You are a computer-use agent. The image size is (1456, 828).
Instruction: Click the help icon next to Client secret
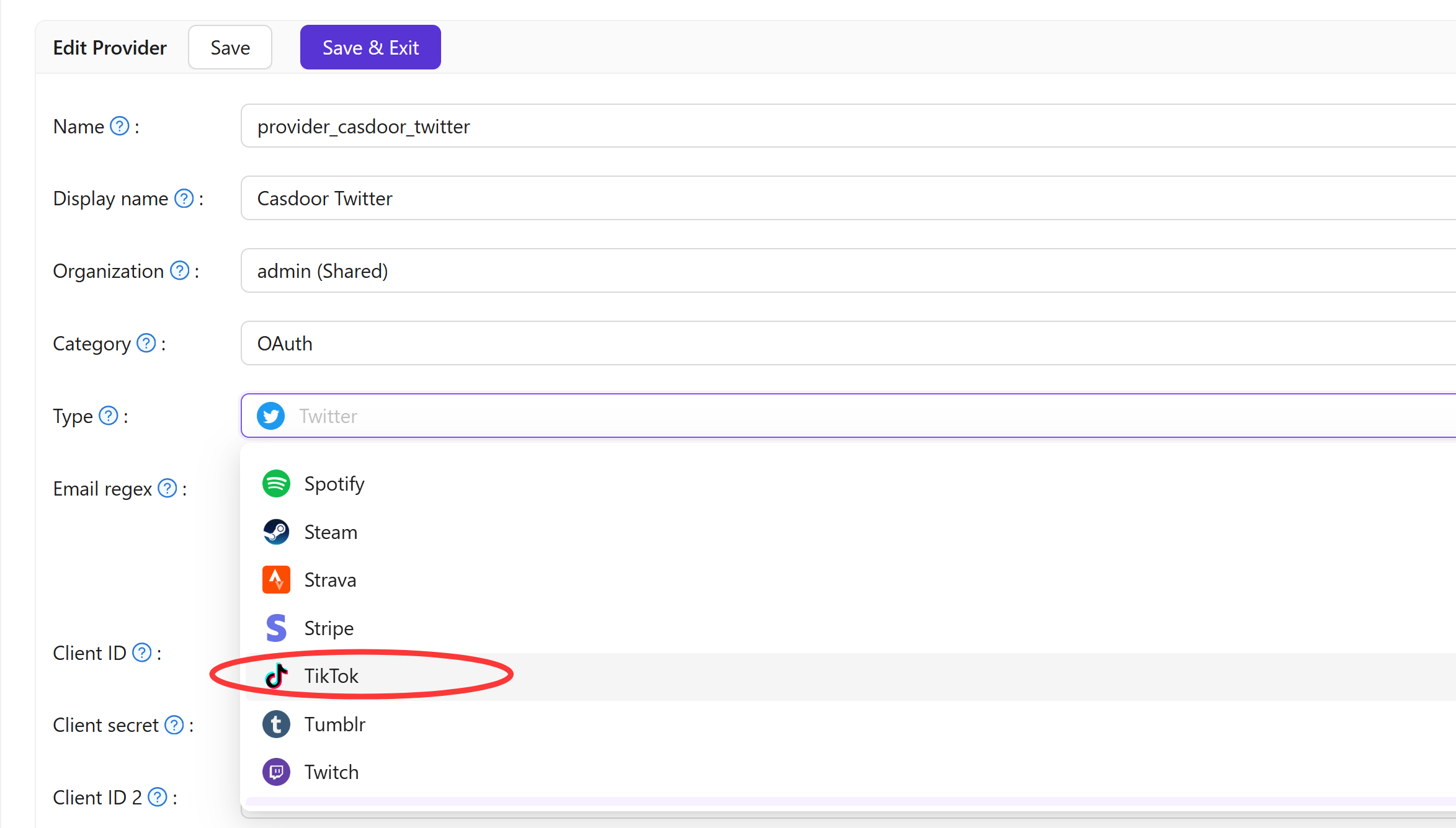pyautogui.click(x=174, y=725)
